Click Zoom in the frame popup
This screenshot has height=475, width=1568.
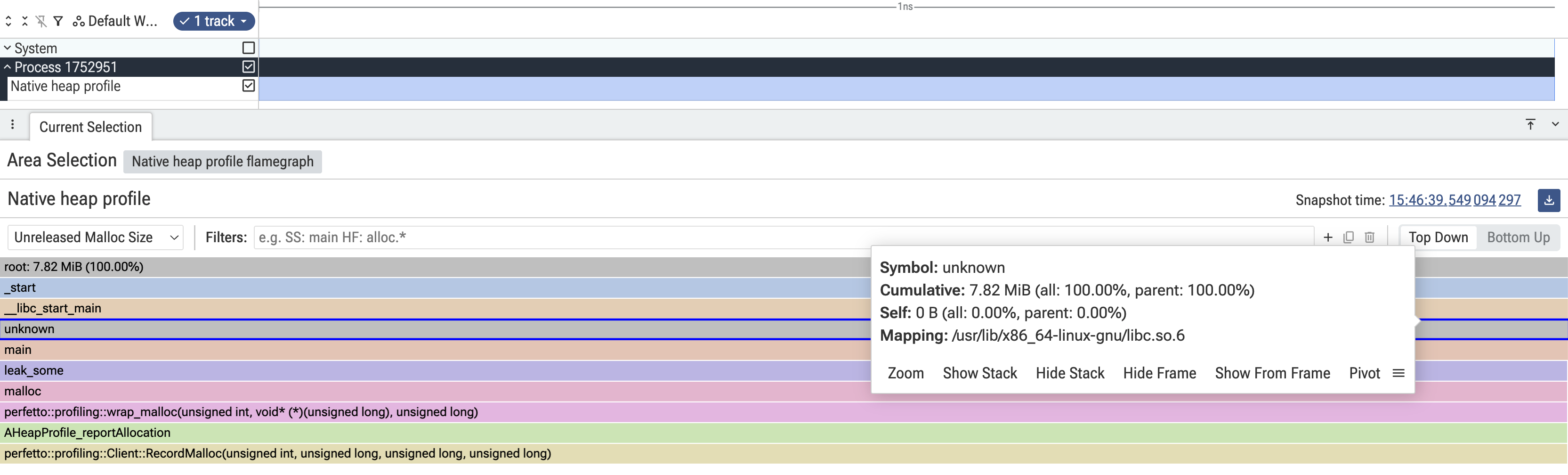point(906,373)
